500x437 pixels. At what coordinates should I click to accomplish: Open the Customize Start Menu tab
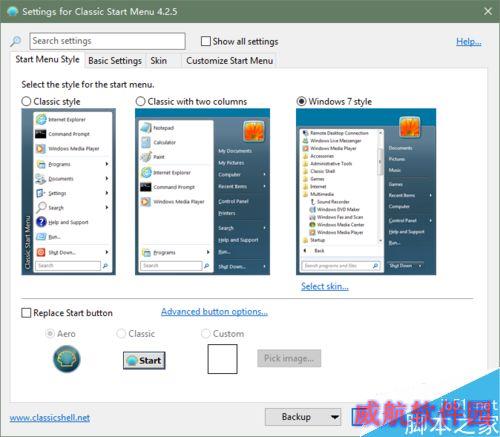pyautogui.click(x=229, y=61)
